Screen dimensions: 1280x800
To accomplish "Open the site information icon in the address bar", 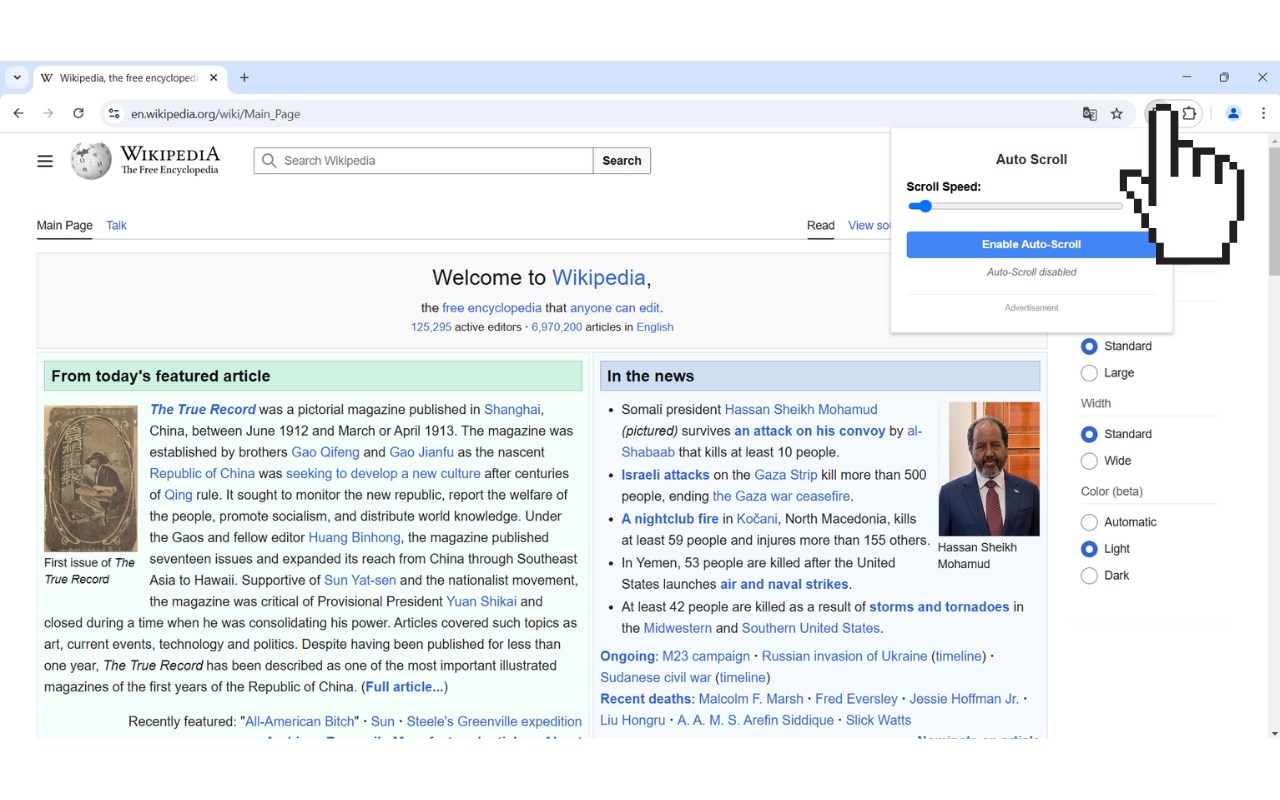I will click(114, 114).
